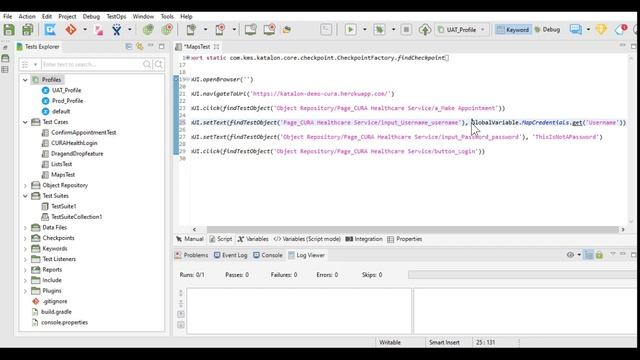Open the Console tab
Image resolution: width=640 pixels, height=360 pixels.
pyautogui.click(x=268, y=255)
